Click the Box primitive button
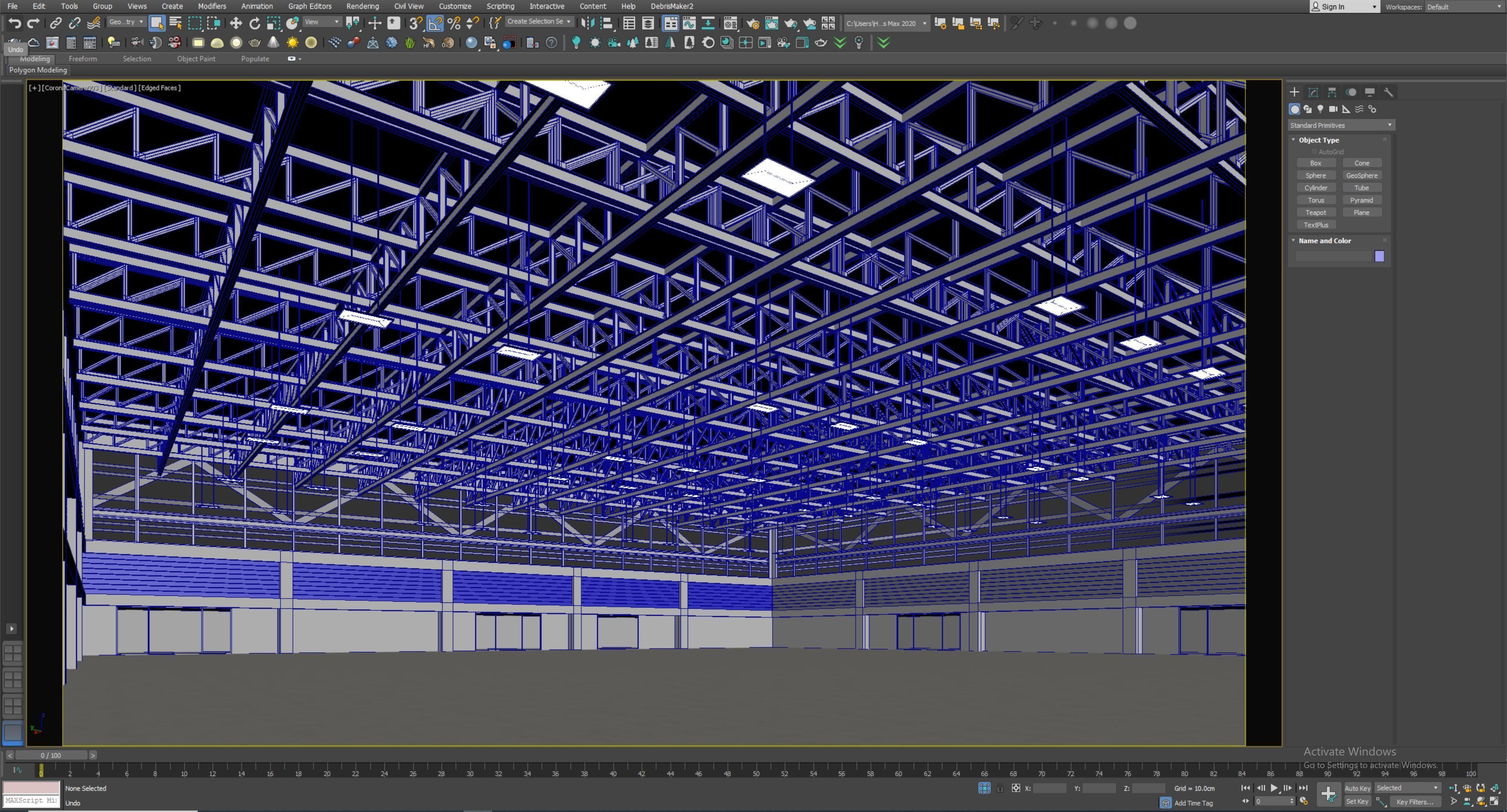This screenshot has width=1507, height=812. coord(1316,163)
